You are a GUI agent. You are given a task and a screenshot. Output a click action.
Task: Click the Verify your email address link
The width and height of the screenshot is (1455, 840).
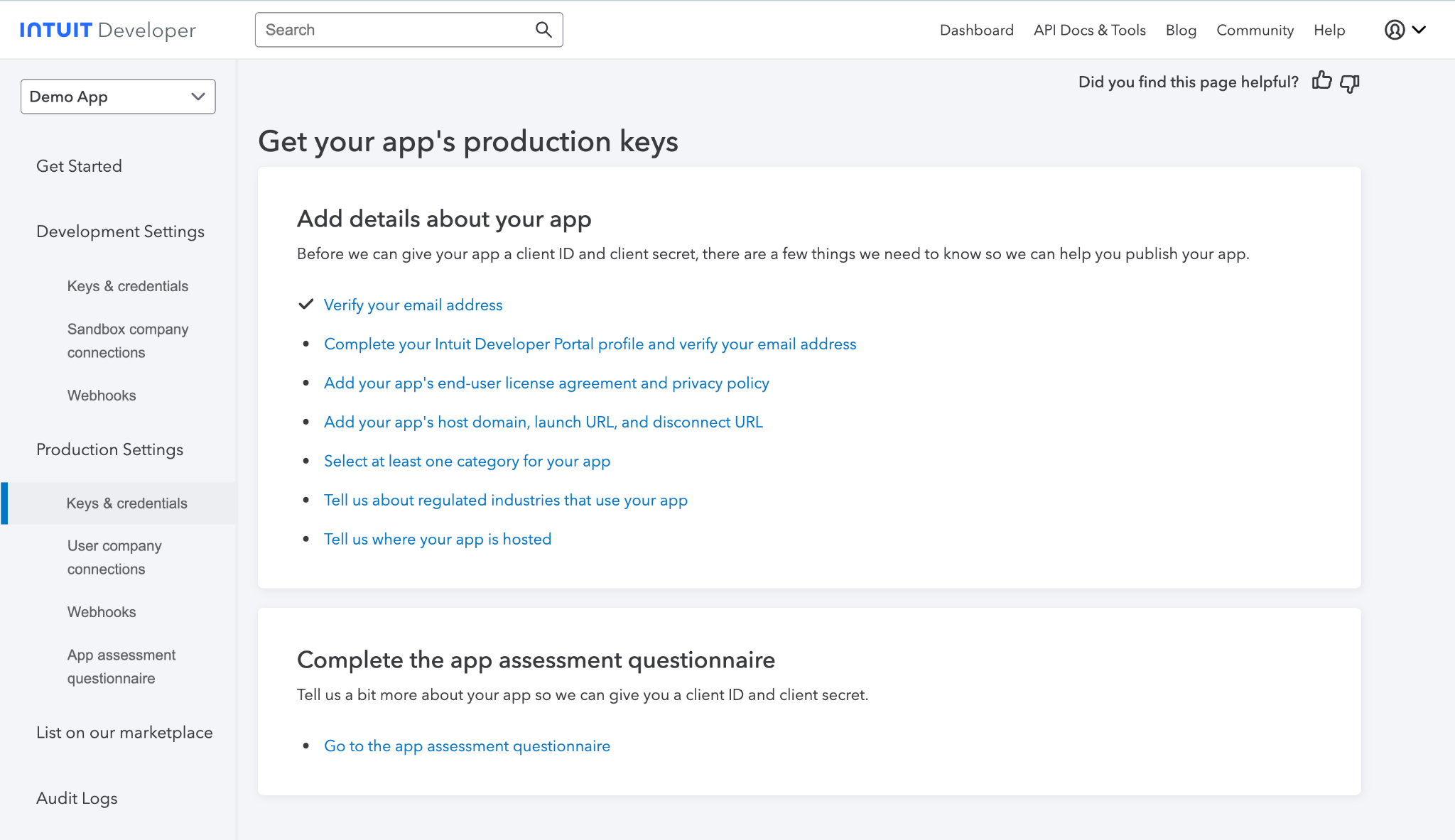(x=413, y=305)
